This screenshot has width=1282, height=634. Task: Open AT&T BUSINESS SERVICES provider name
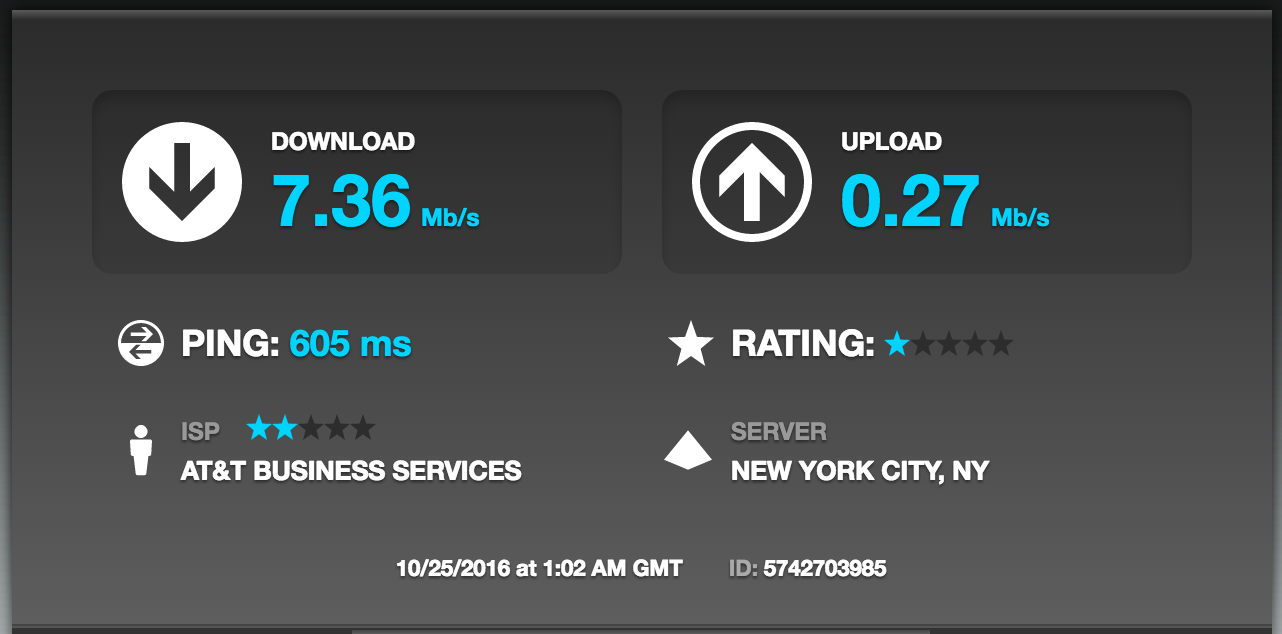coord(351,470)
